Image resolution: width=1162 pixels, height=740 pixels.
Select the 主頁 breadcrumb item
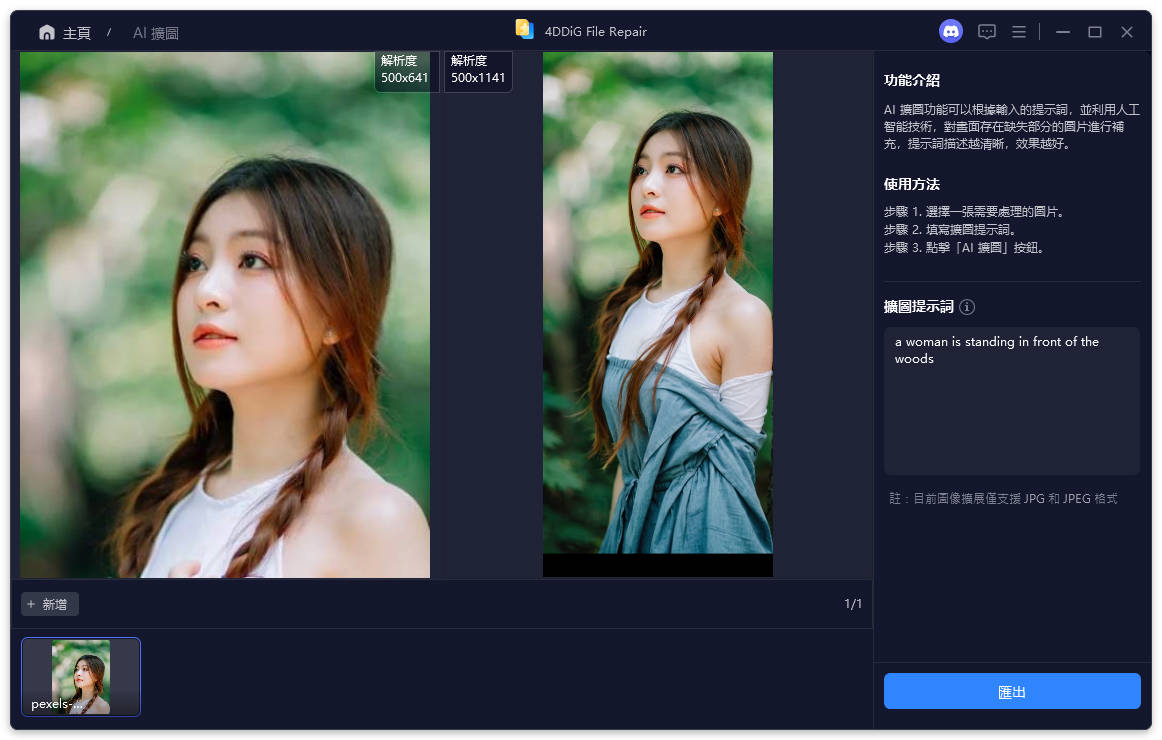pyautogui.click(x=74, y=32)
